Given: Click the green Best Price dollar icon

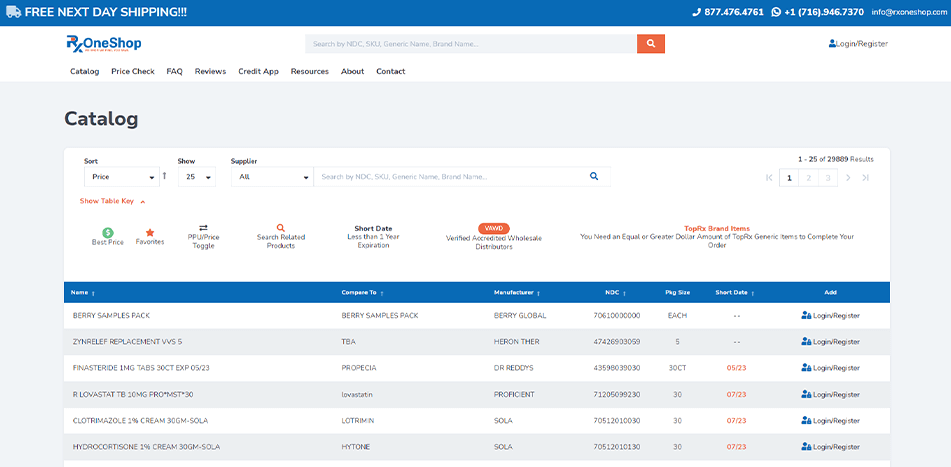Looking at the screenshot, I should (x=107, y=232).
